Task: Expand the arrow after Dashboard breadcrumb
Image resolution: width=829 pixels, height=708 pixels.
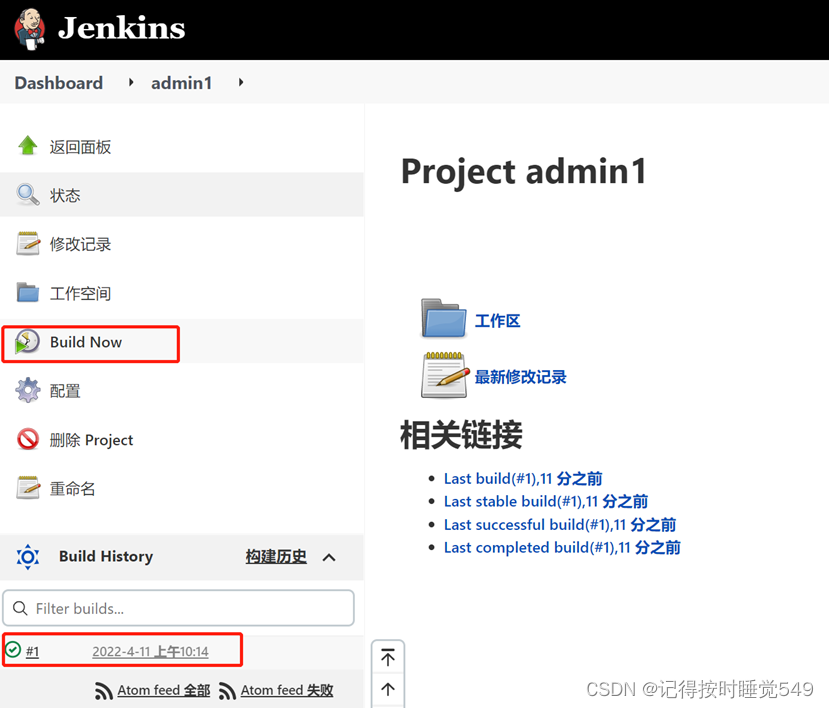Action: click(131, 82)
